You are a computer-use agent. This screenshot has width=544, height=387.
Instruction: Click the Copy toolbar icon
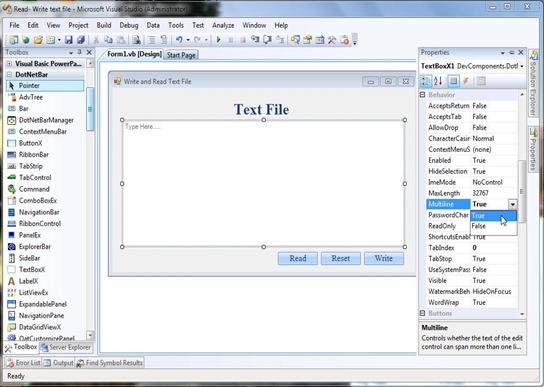point(108,40)
